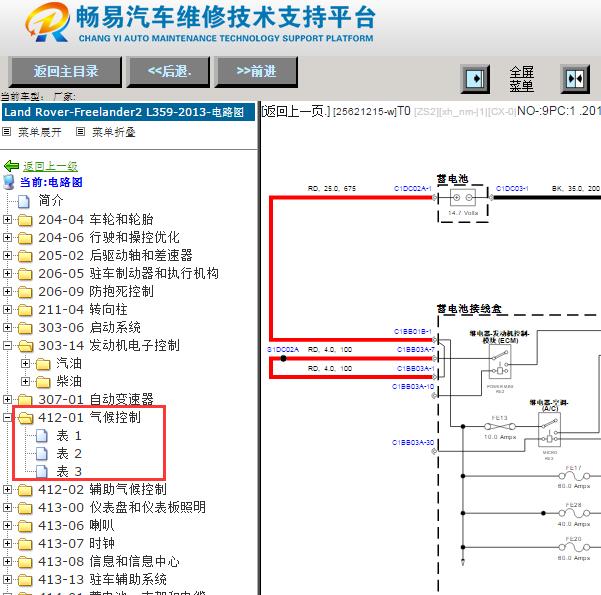Select the 汽油 folder icon
Screen dimensions: 601x595
43,364
